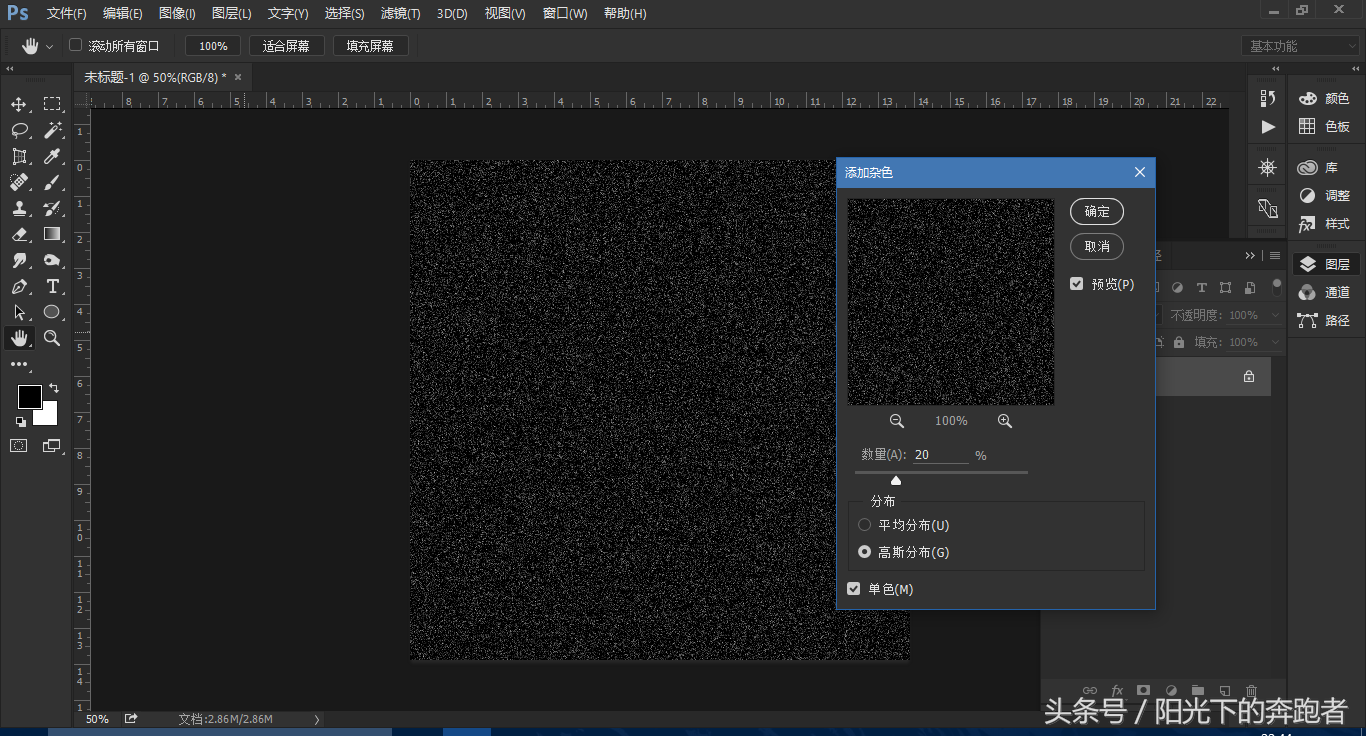Click the noise Amount slider handle

coord(896,481)
